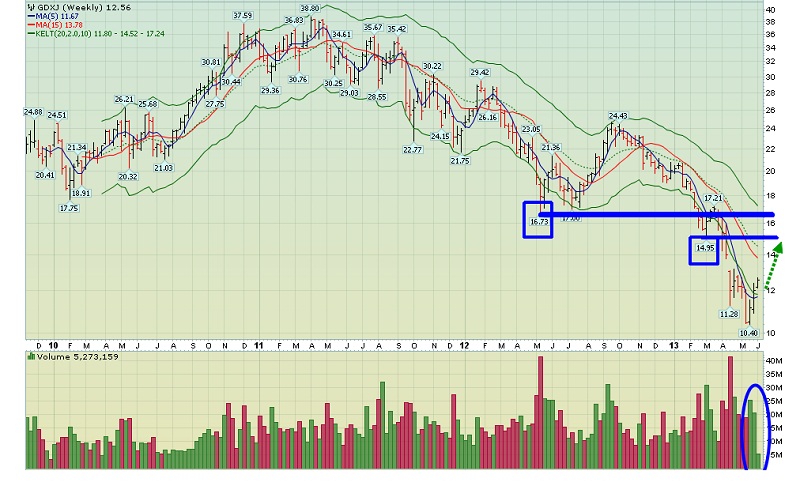Click the 35M tick on volume axis

coord(774,374)
